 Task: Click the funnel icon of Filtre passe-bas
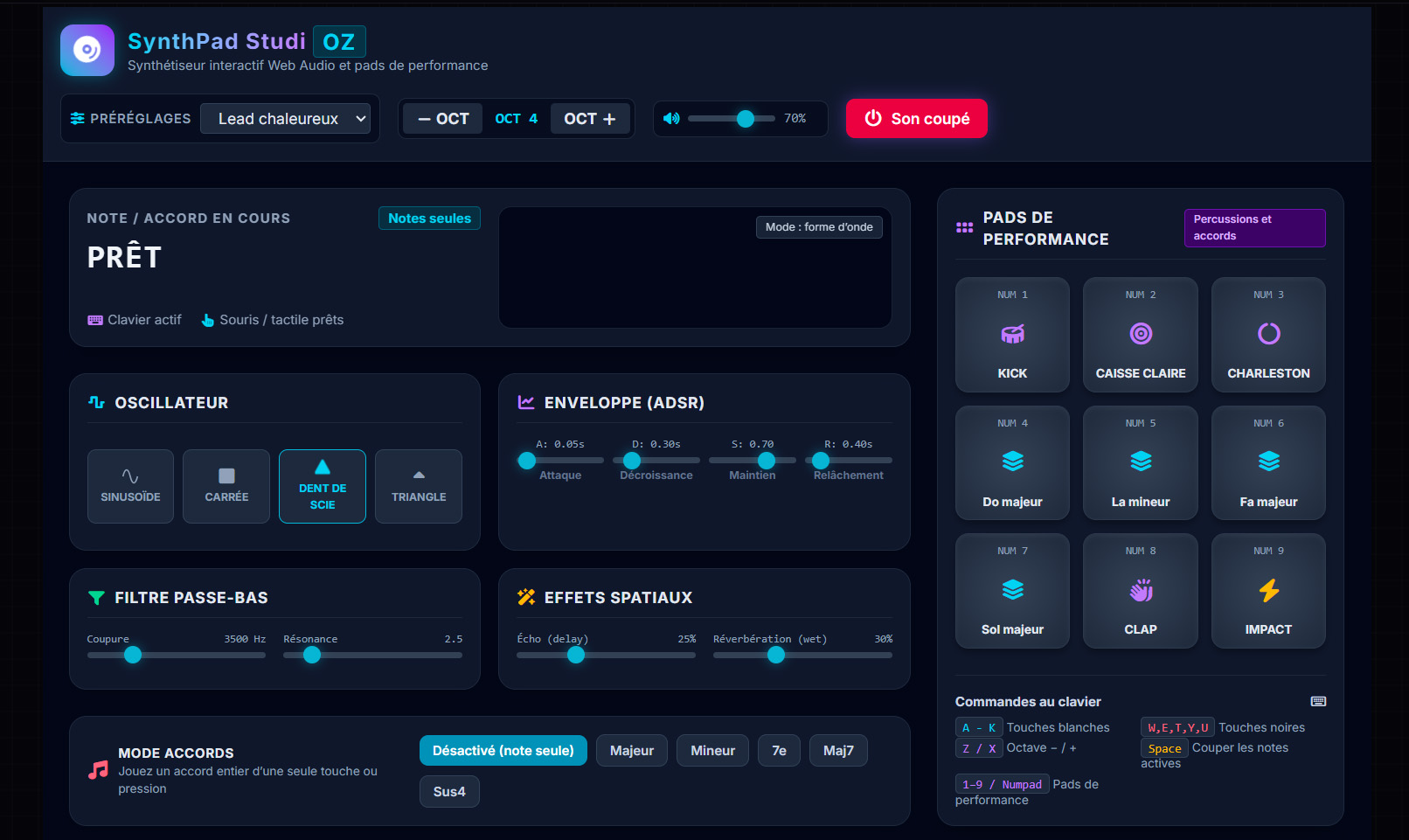pyautogui.click(x=96, y=598)
